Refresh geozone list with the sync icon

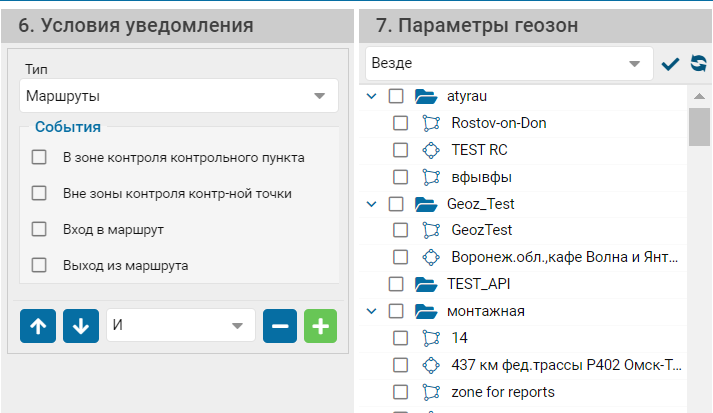(698, 63)
